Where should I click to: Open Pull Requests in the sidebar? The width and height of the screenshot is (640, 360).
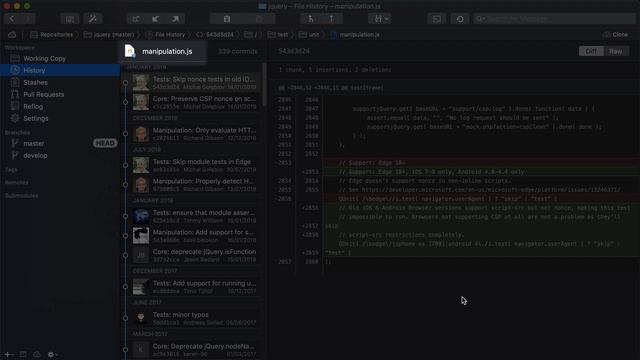click(x=60, y=94)
